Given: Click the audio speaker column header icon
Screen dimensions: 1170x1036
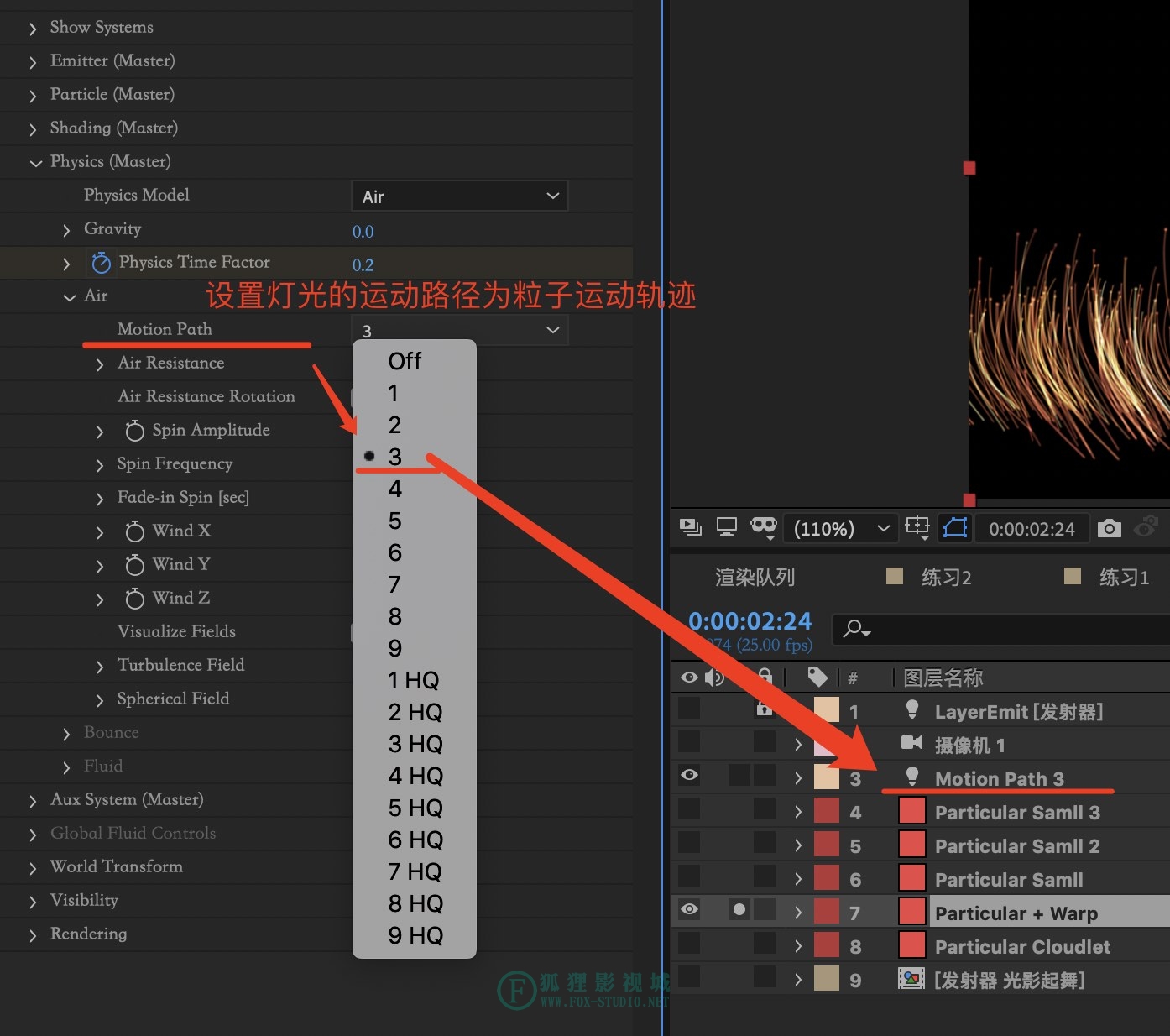Looking at the screenshot, I should 714,678.
